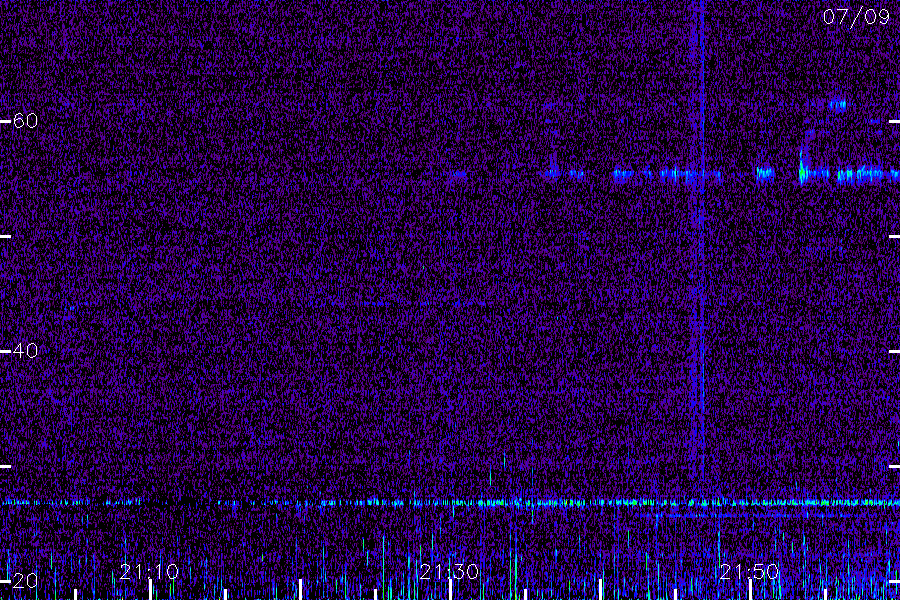This screenshot has height=600, width=900.
Task: Click the 60 frequency axis label
Action: click(25, 121)
